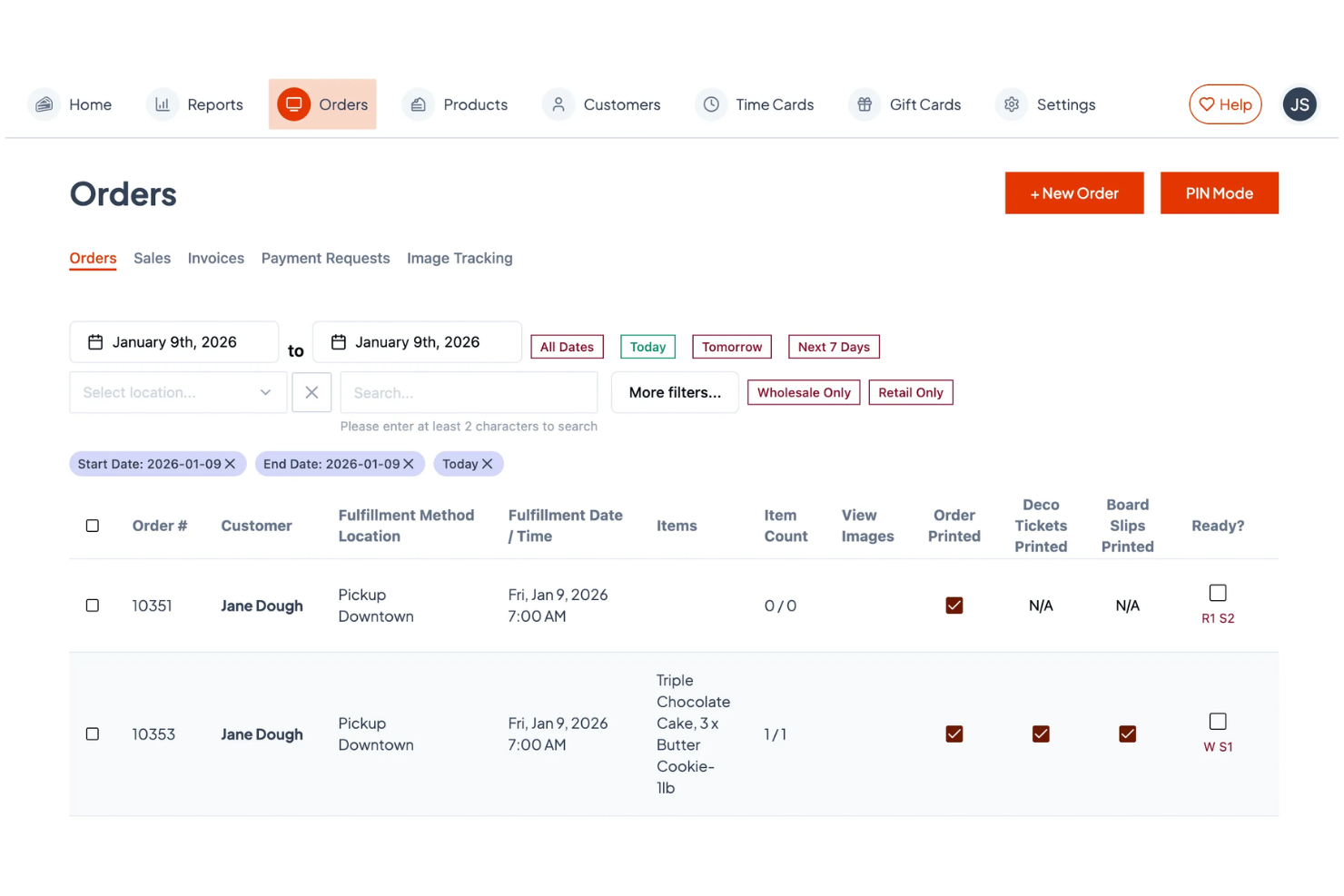Go to Reports in the navigation
This screenshot has width=1344, height=896.
[195, 104]
